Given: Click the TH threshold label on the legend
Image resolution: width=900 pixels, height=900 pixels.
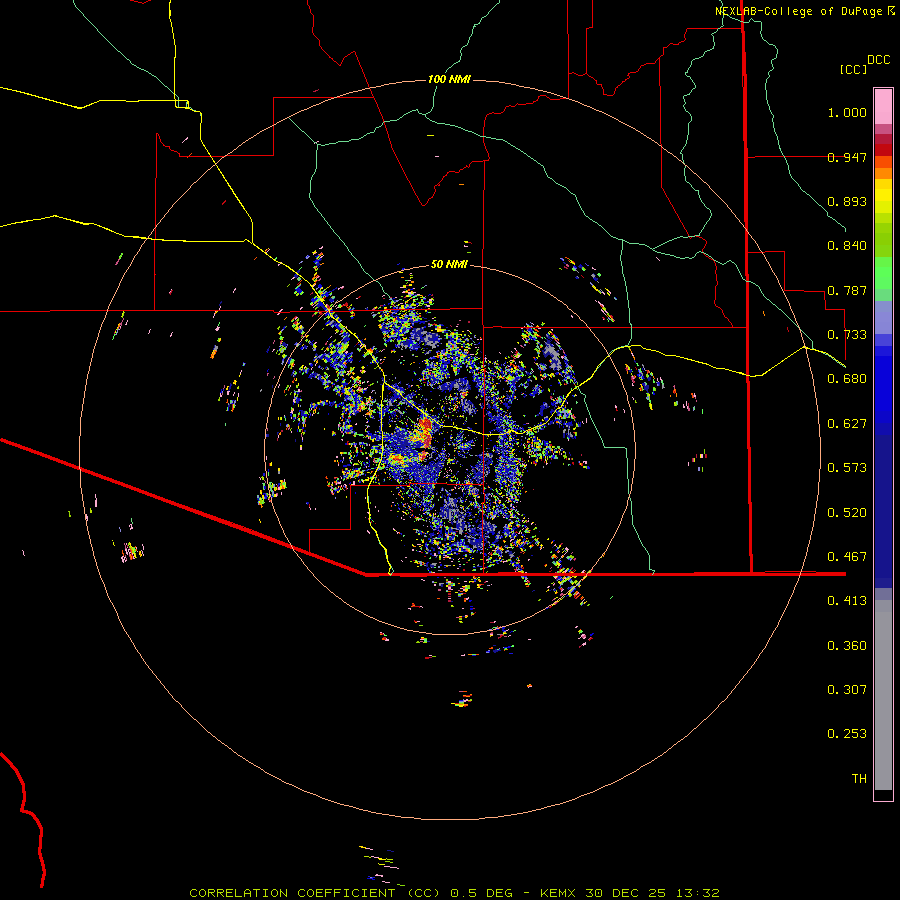Looking at the screenshot, I should [859, 779].
